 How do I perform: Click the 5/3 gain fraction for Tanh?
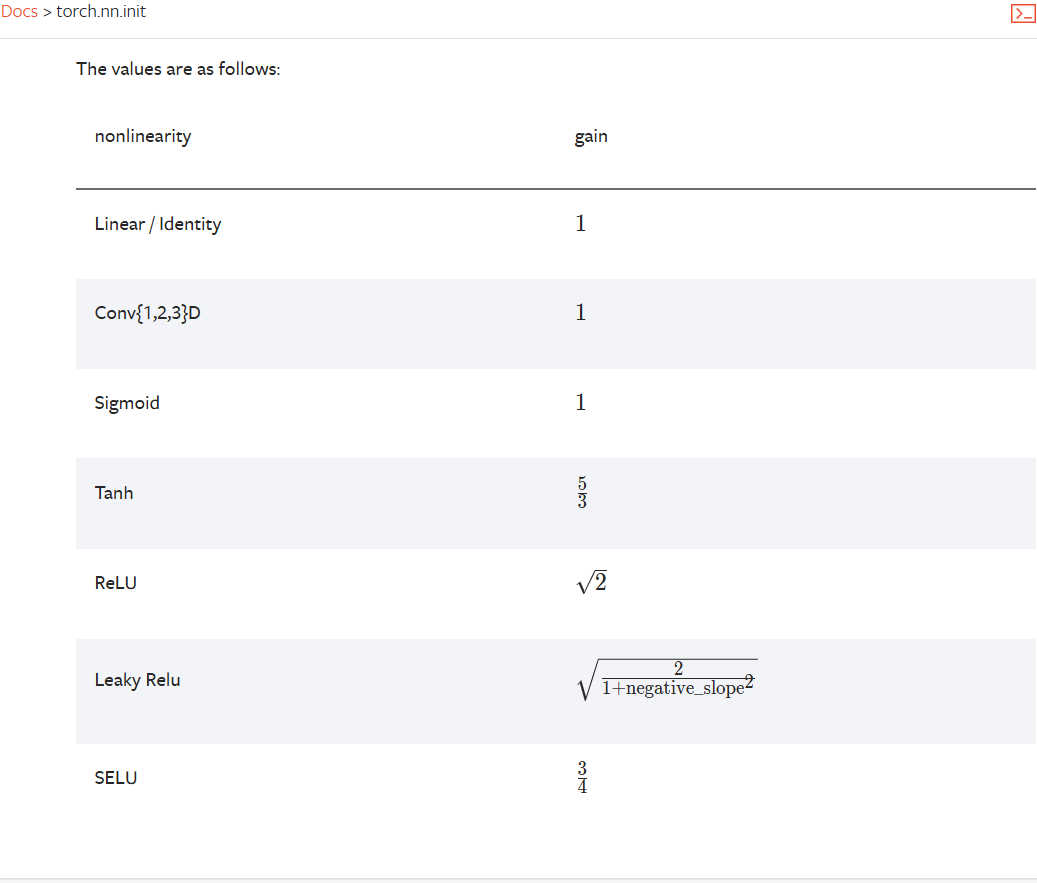[582, 492]
